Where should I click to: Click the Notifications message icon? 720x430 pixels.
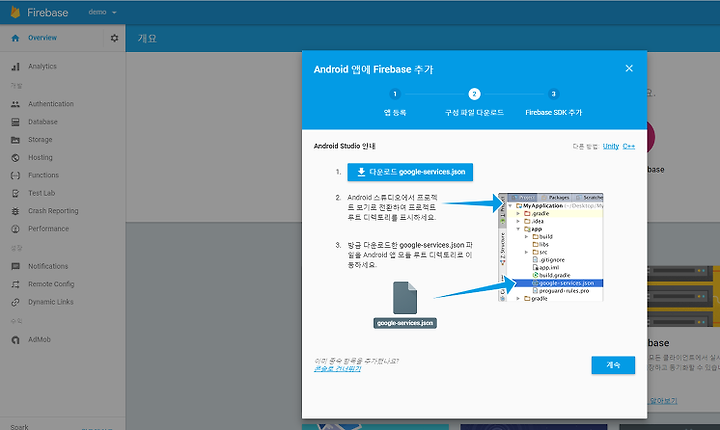[15, 266]
